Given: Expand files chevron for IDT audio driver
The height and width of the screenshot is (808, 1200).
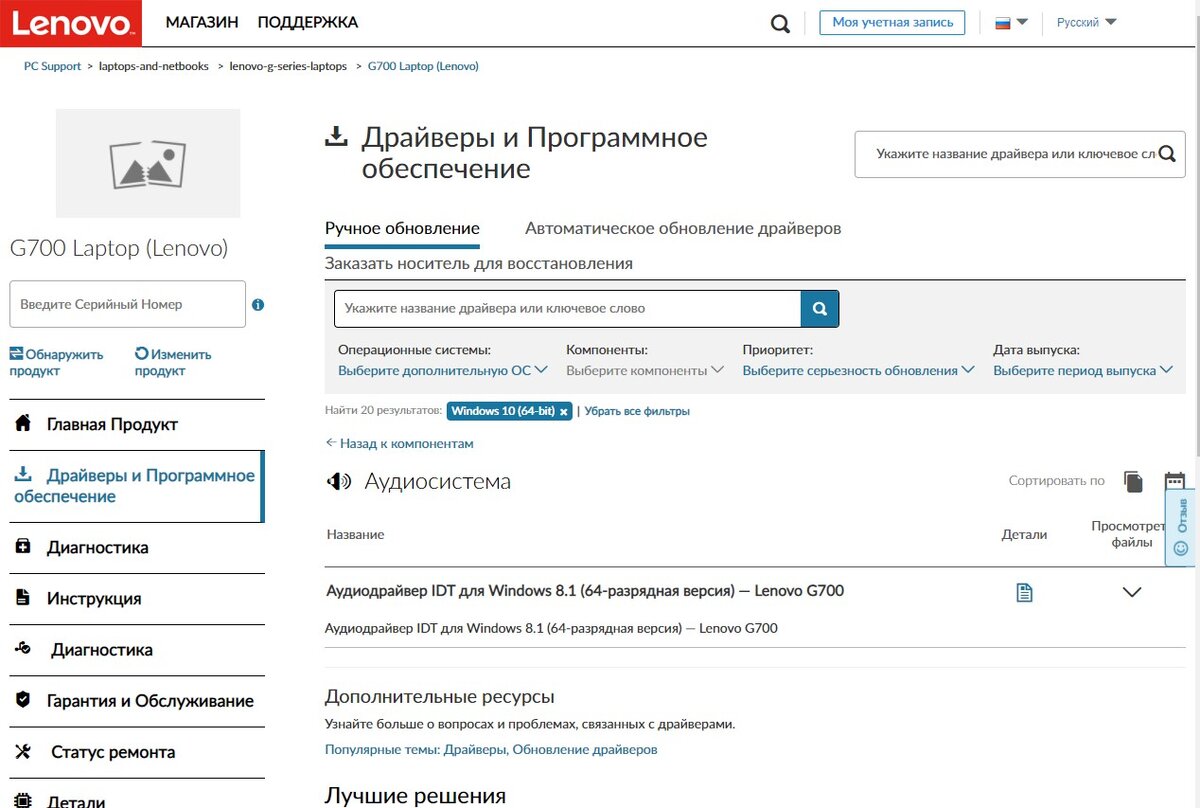Looking at the screenshot, I should pos(1132,592).
